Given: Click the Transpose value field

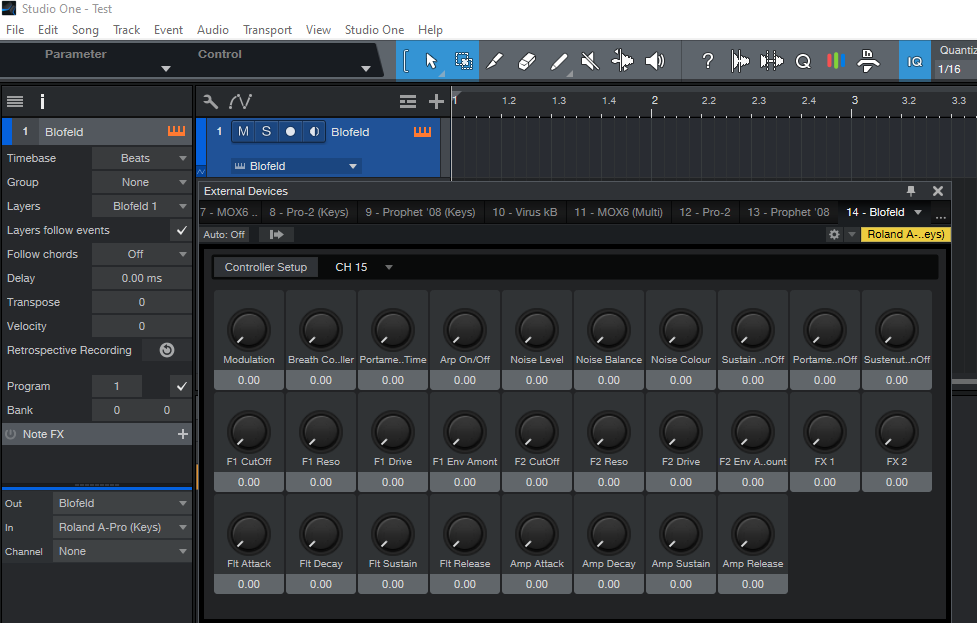Looking at the screenshot, I should point(141,302).
